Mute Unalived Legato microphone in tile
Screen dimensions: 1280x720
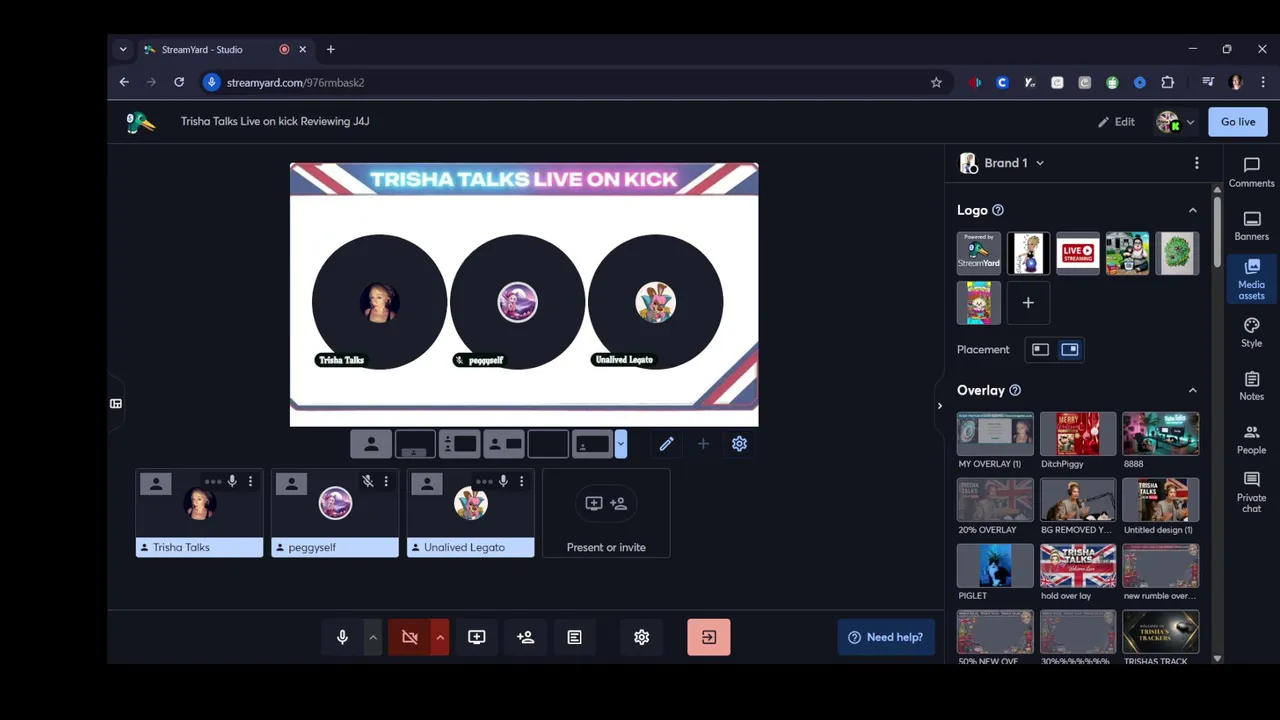(x=504, y=482)
